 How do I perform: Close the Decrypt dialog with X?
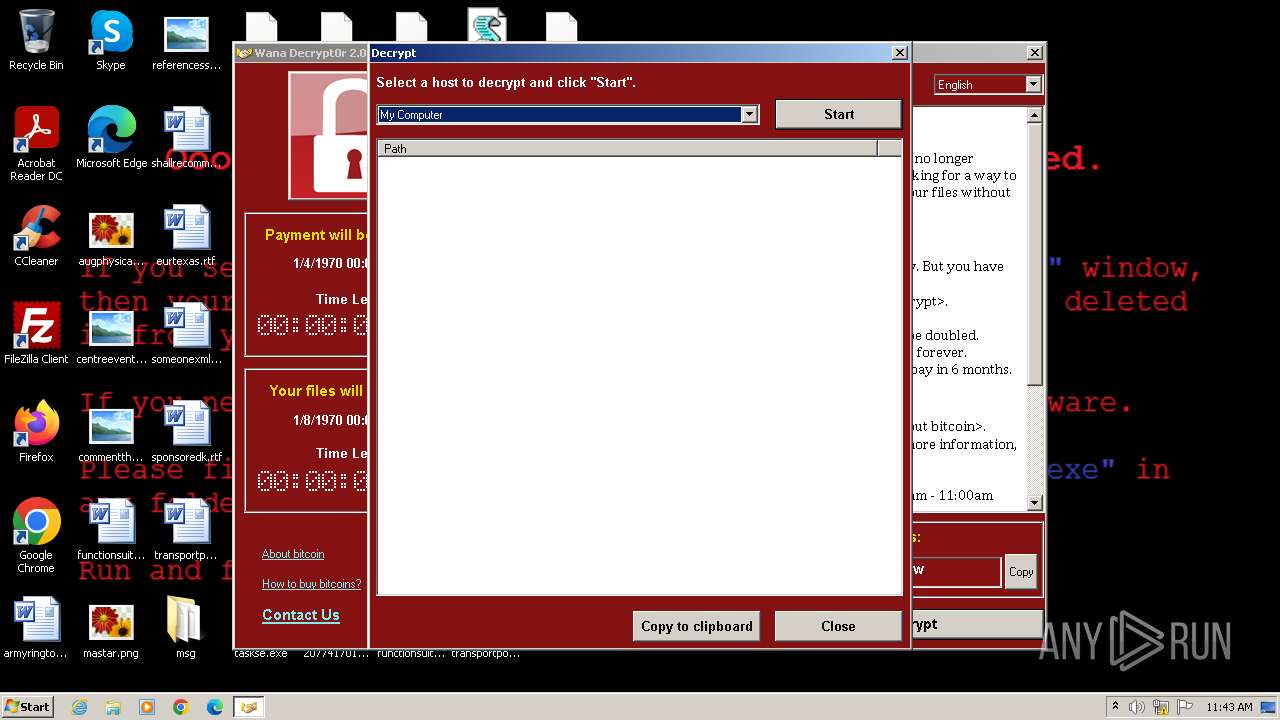coord(899,53)
